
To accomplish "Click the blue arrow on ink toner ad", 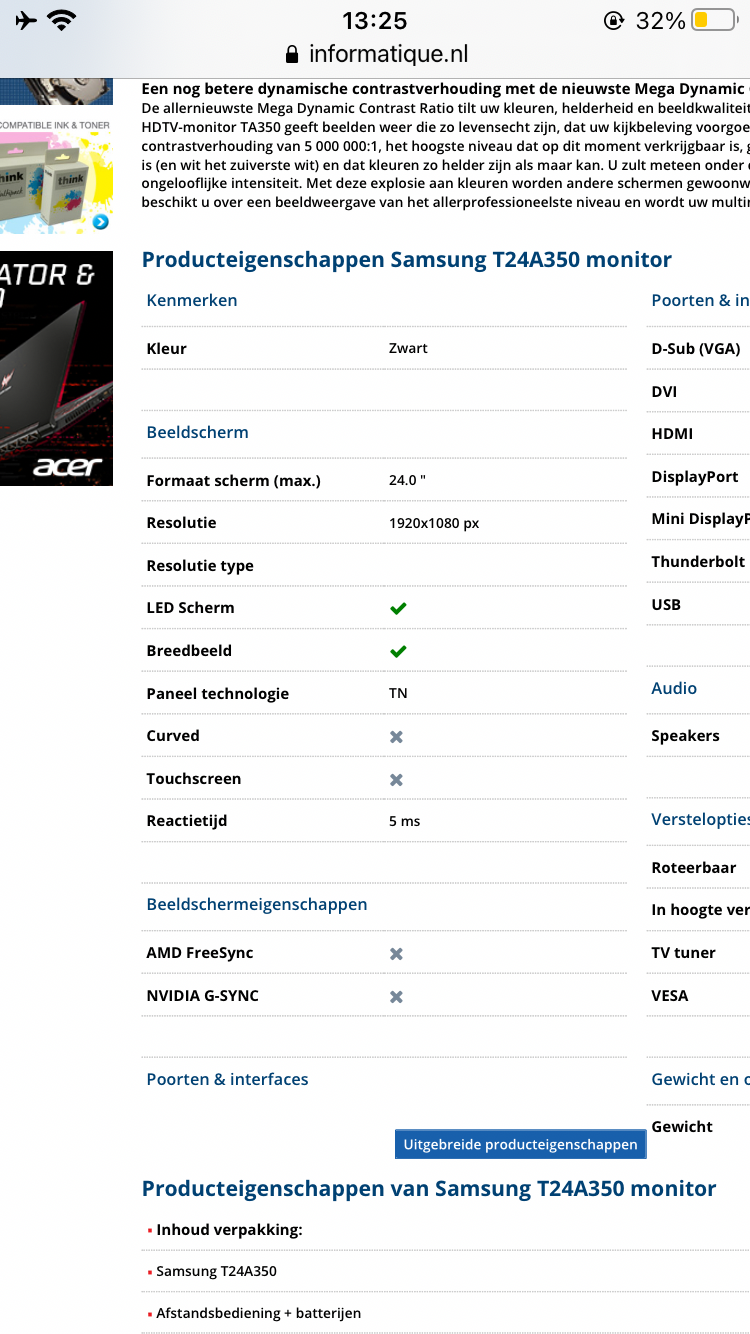I will click(100, 222).
